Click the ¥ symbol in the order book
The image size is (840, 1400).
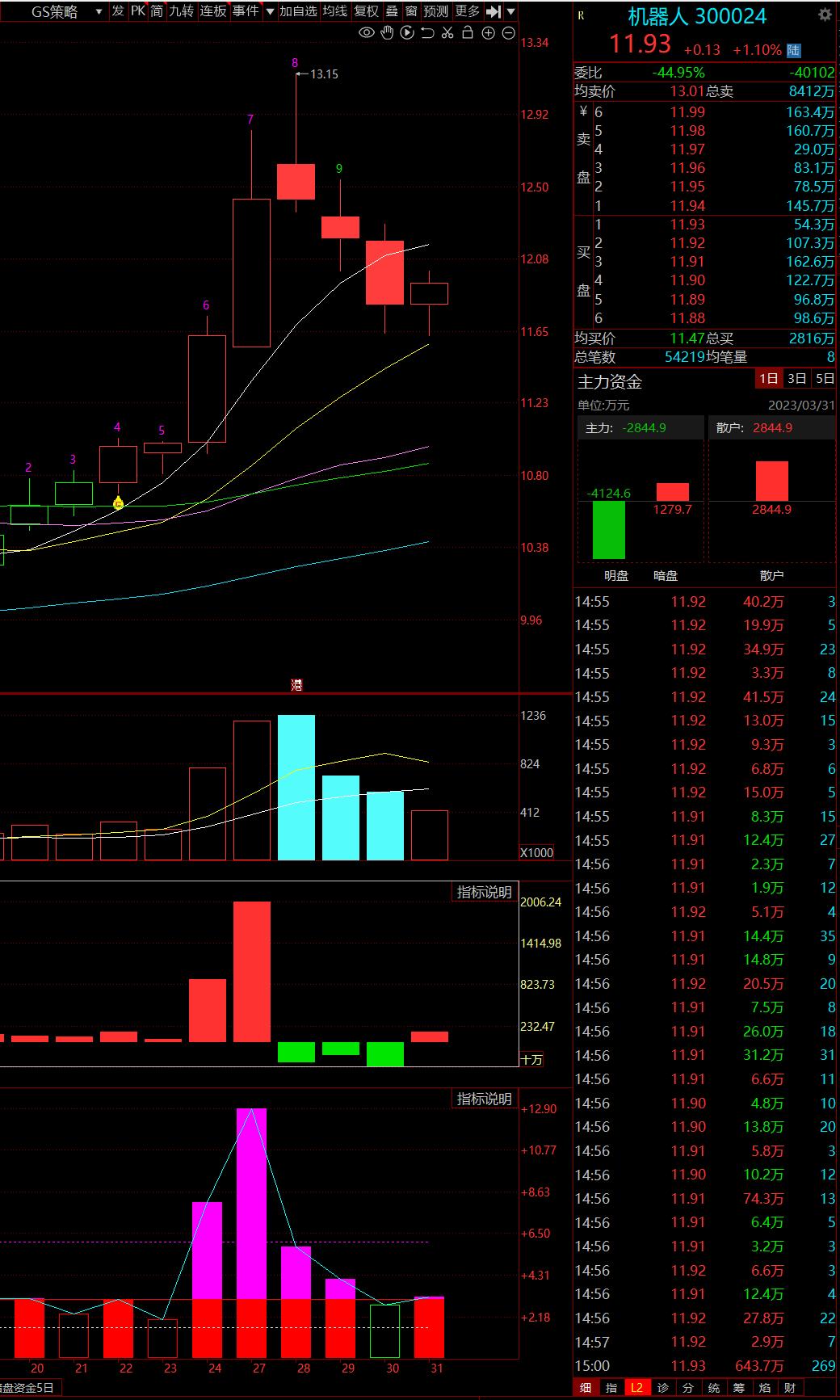(x=583, y=111)
